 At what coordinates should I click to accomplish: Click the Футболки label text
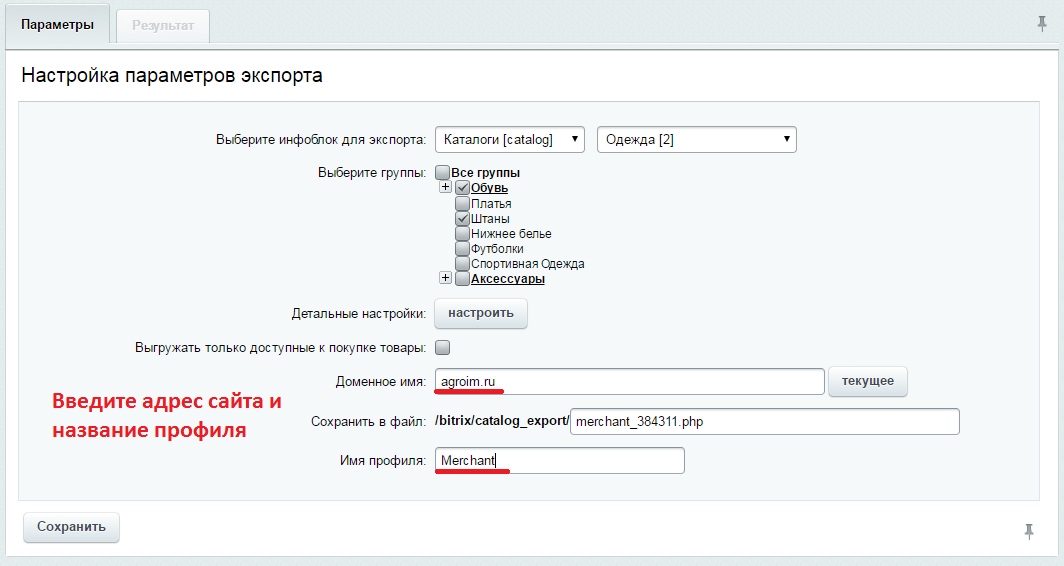(497, 249)
